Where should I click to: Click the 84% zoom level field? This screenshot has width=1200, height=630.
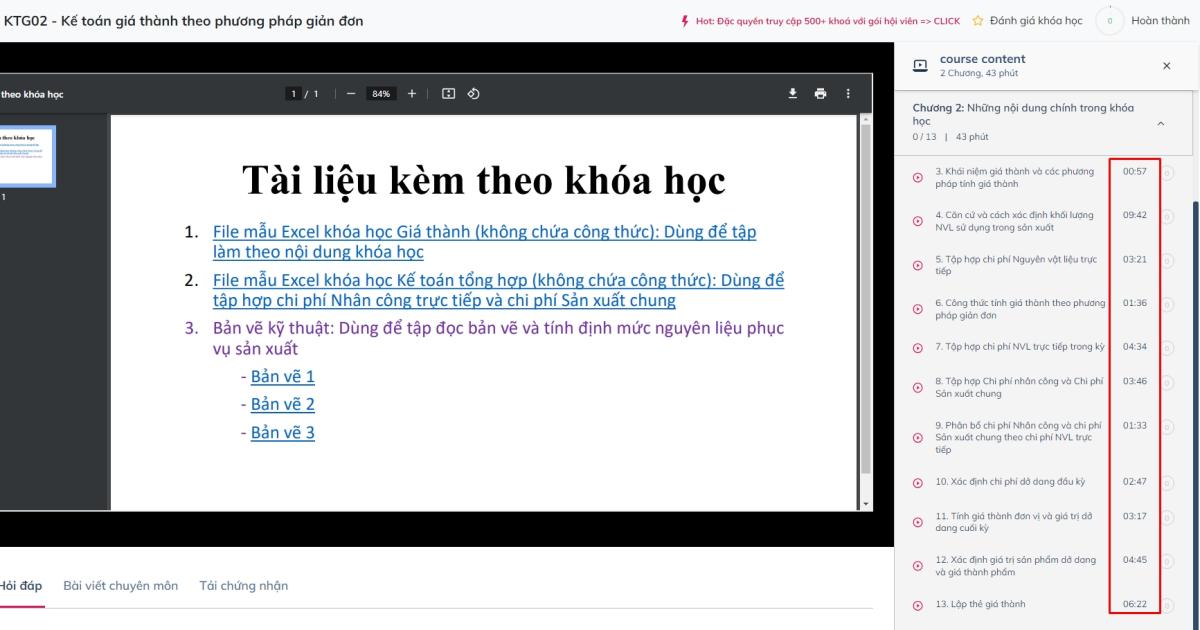tap(381, 93)
